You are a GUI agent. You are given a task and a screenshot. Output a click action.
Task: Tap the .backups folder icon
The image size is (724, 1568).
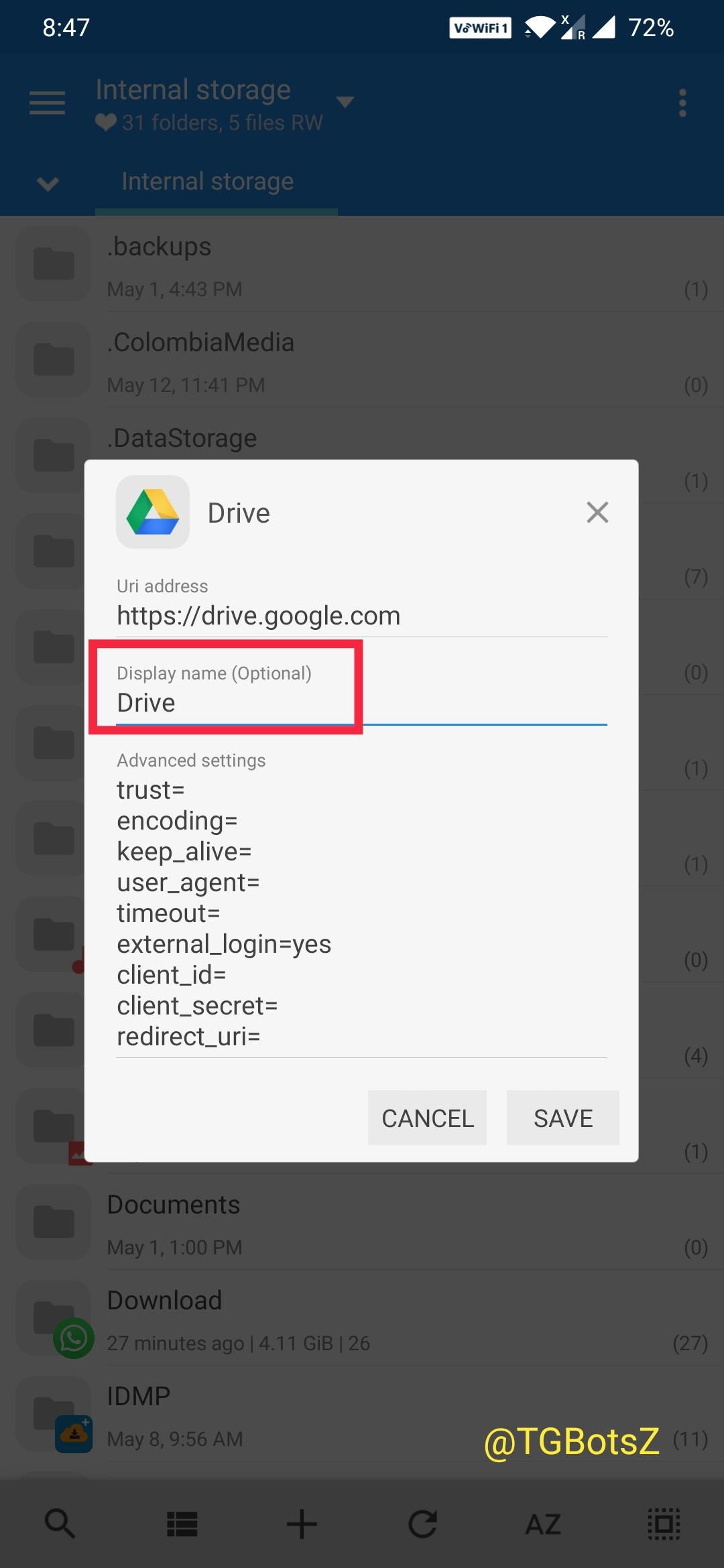(x=54, y=263)
